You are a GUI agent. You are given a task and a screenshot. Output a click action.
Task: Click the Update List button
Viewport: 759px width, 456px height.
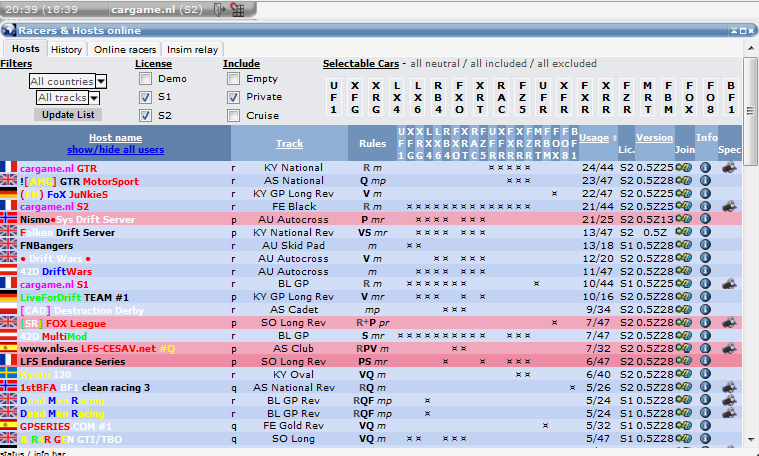pyautogui.click(x=68, y=115)
